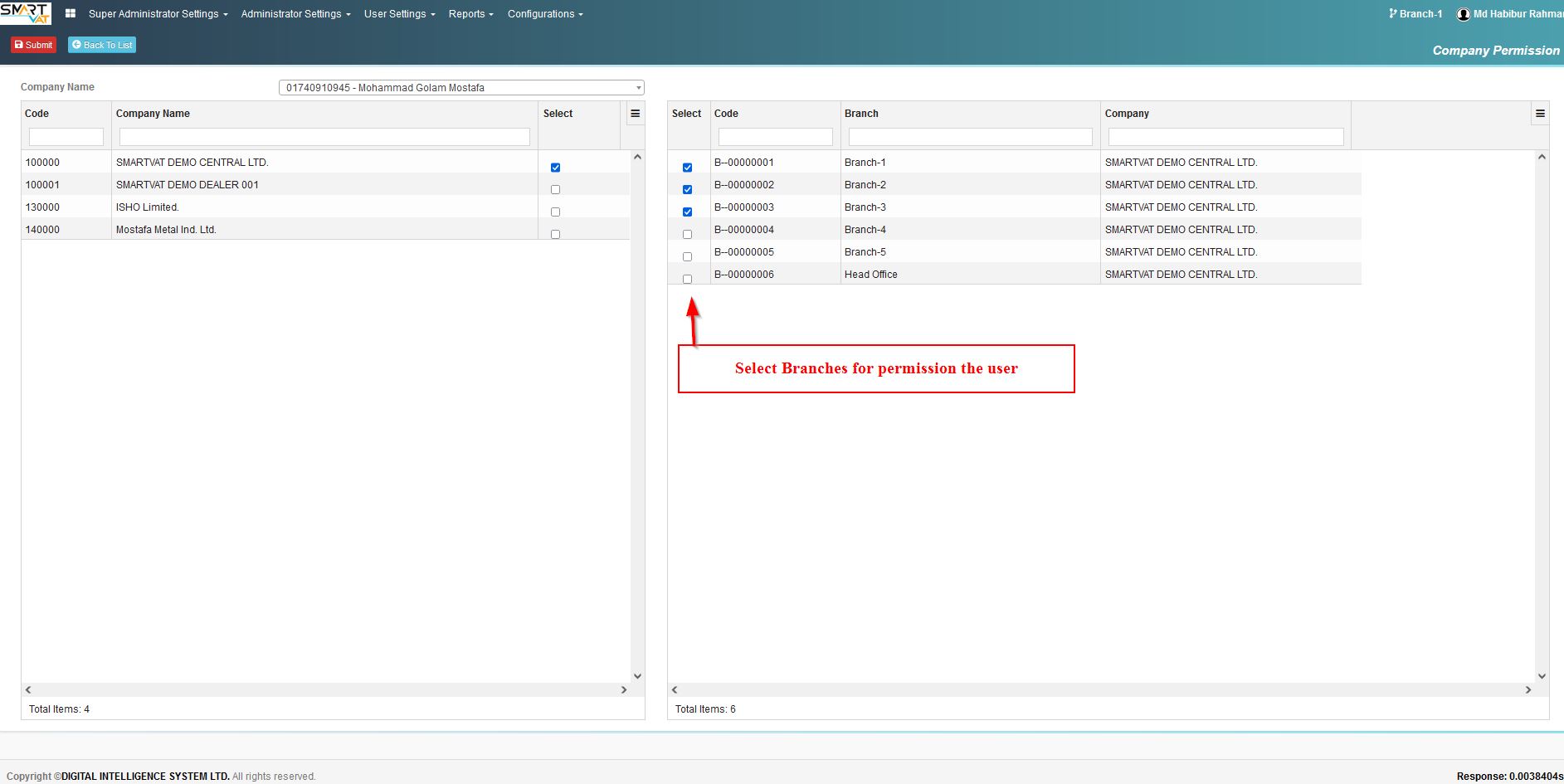Screen dimensions: 1564x784
Task: Expand Super Administrator Settings menu
Action: [x=158, y=14]
